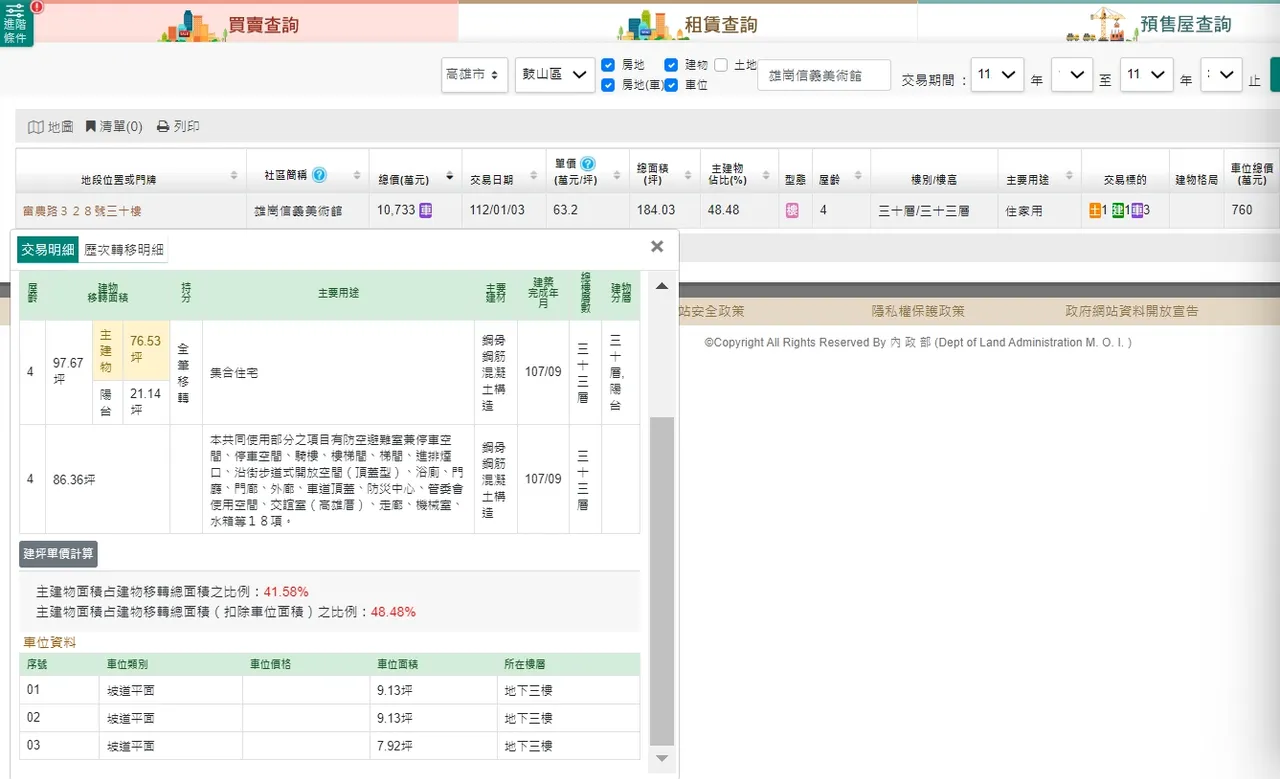Click purple 車 badge beside 10,733
Screen dimensions: 1280x779
425,210
